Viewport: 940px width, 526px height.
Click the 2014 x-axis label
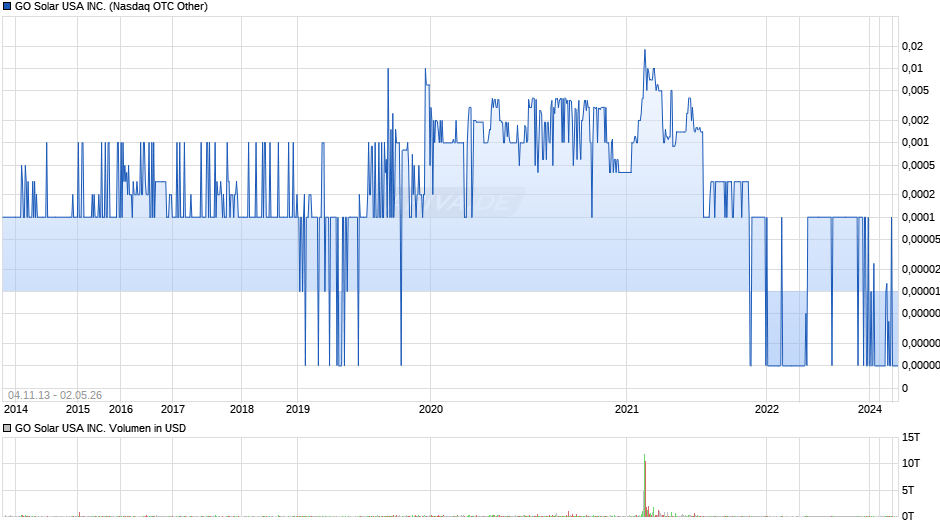click(16, 409)
